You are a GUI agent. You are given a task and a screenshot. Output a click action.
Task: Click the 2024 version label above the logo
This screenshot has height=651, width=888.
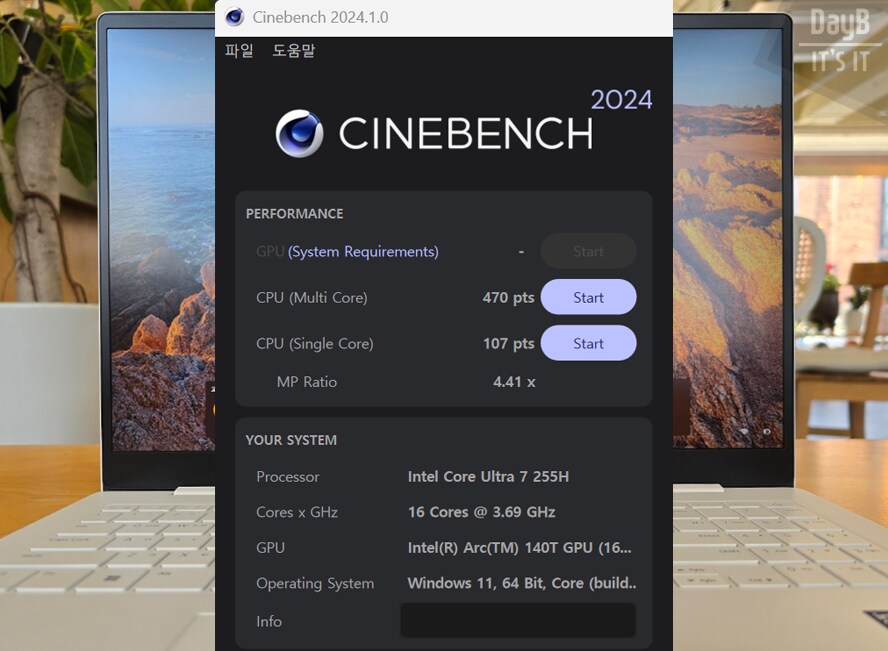621,100
